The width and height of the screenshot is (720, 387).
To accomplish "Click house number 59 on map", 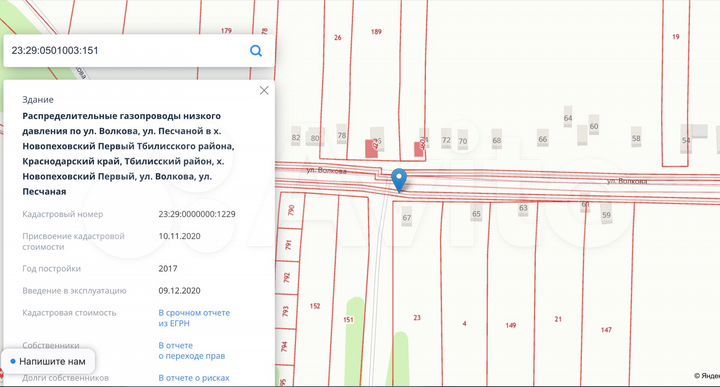I will [607, 215].
